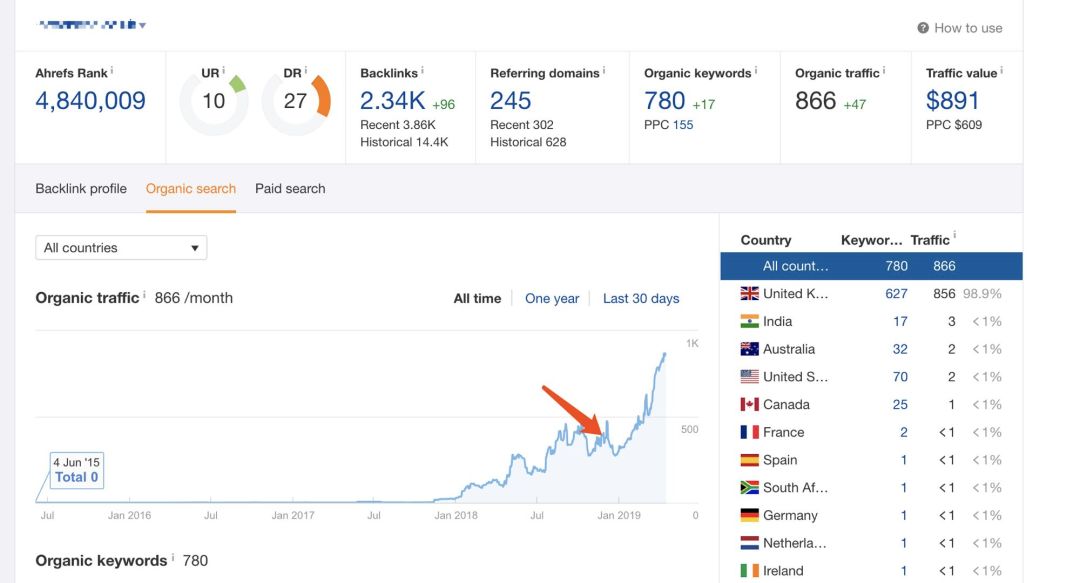Image resolution: width=1080 pixels, height=583 pixels.
Task: Show the One year traffic range
Action: [552, 298]
